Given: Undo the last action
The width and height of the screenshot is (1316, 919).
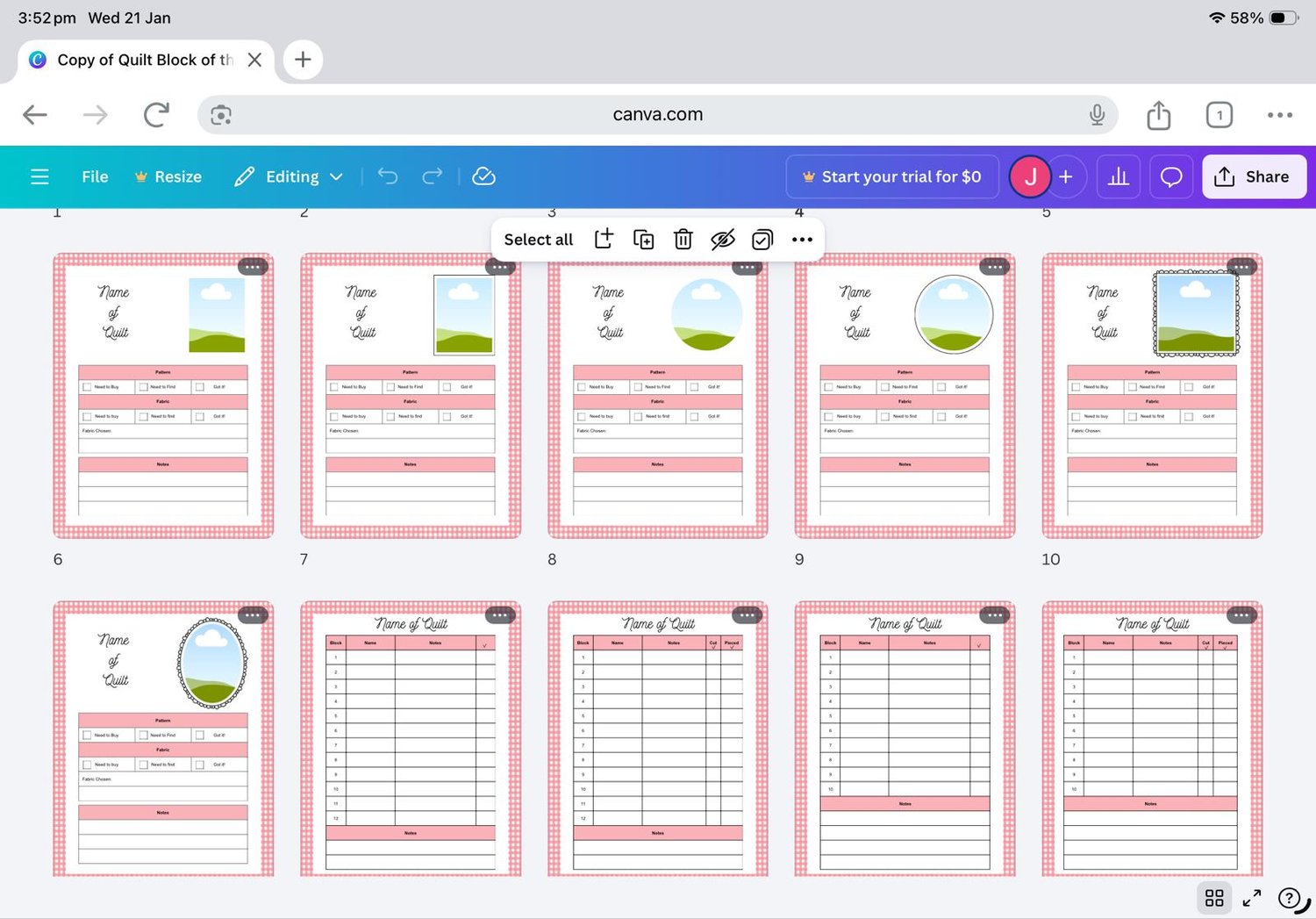Looking at the screenshot, I should tap(388, 176).
